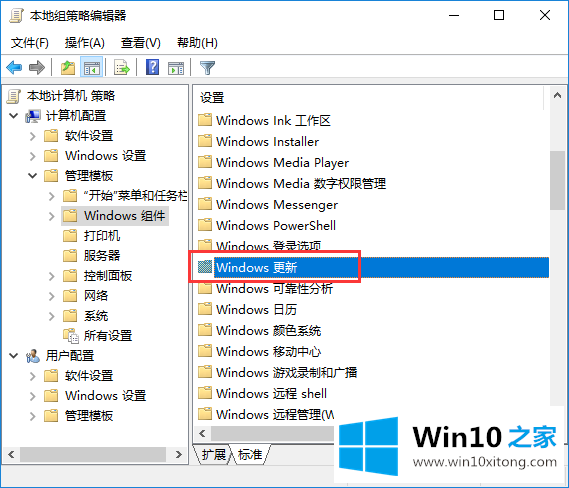
Task: Collapse 管理模板 under 计算机配置
Action: 33,176
